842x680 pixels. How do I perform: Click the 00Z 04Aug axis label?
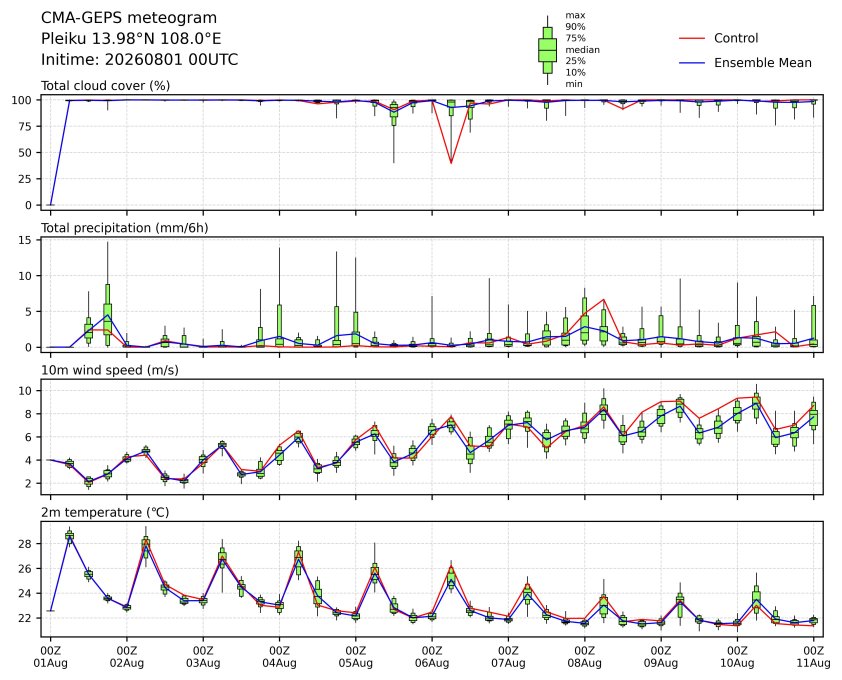coord(279,656)
